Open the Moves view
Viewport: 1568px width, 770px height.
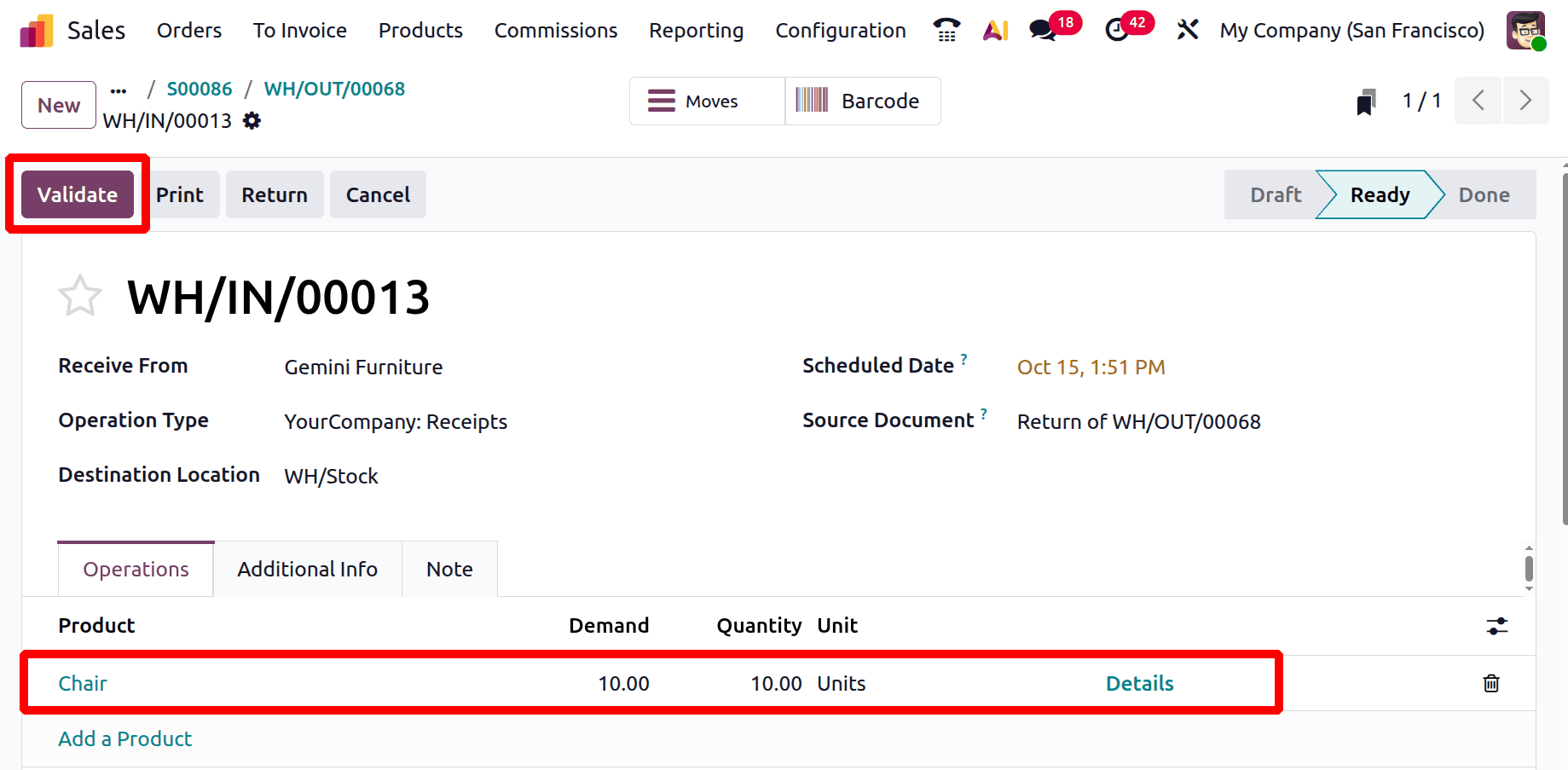[x=706, y=101]
